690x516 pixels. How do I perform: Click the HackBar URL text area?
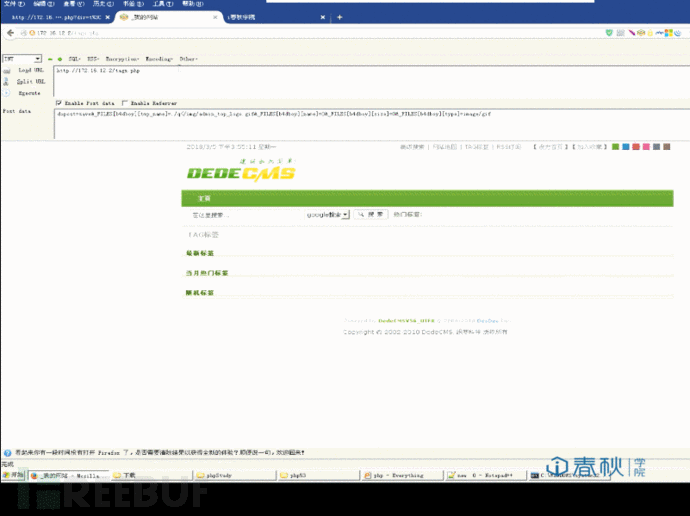(371, 81)
